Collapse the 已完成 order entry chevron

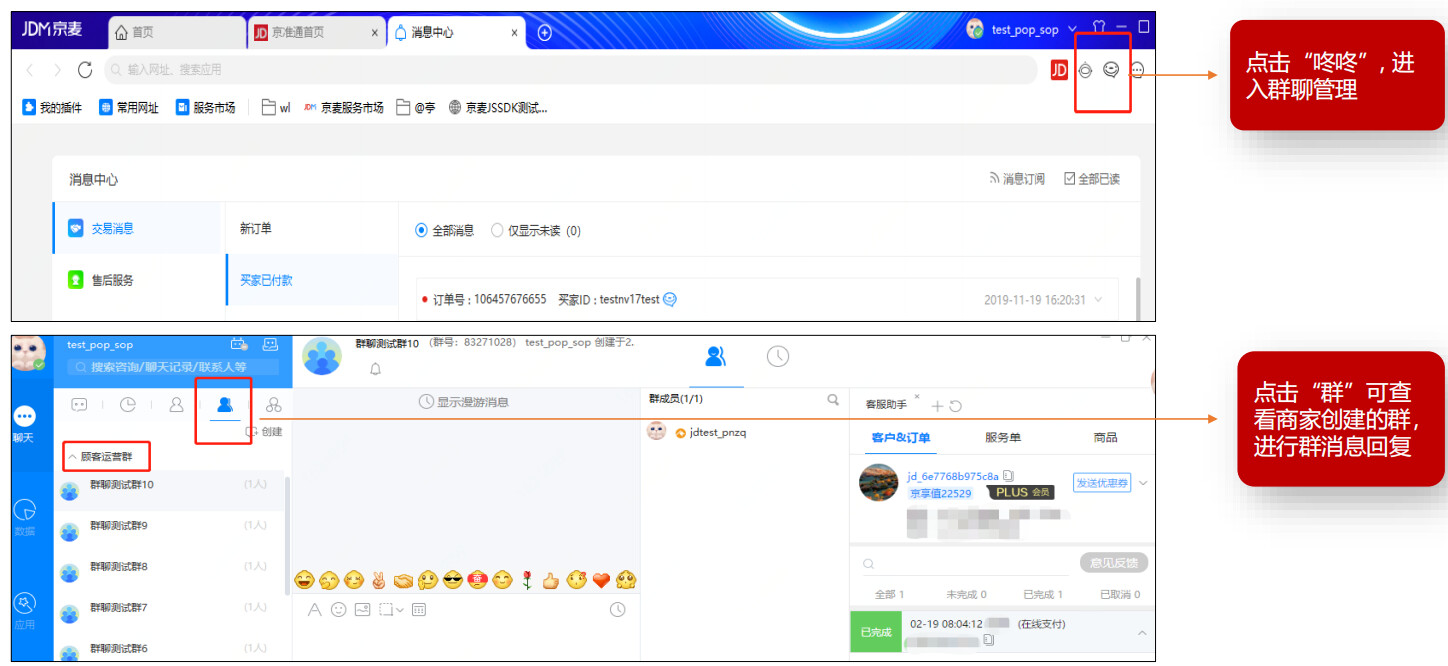coord(1142,633)
